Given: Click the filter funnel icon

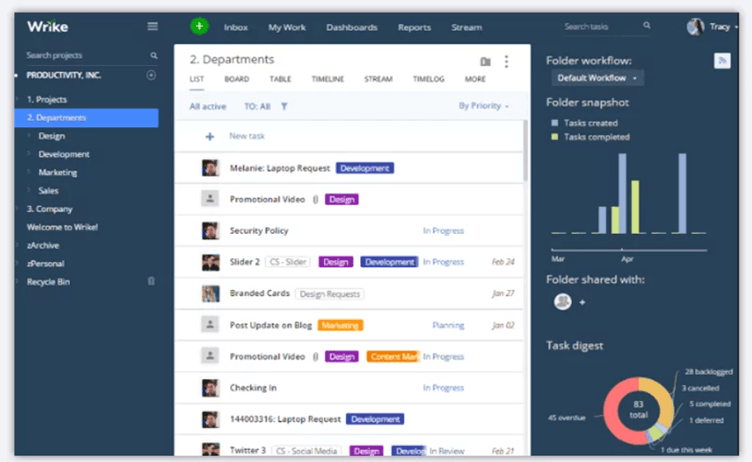Looking at the screenshot, I should coord(284,106).
